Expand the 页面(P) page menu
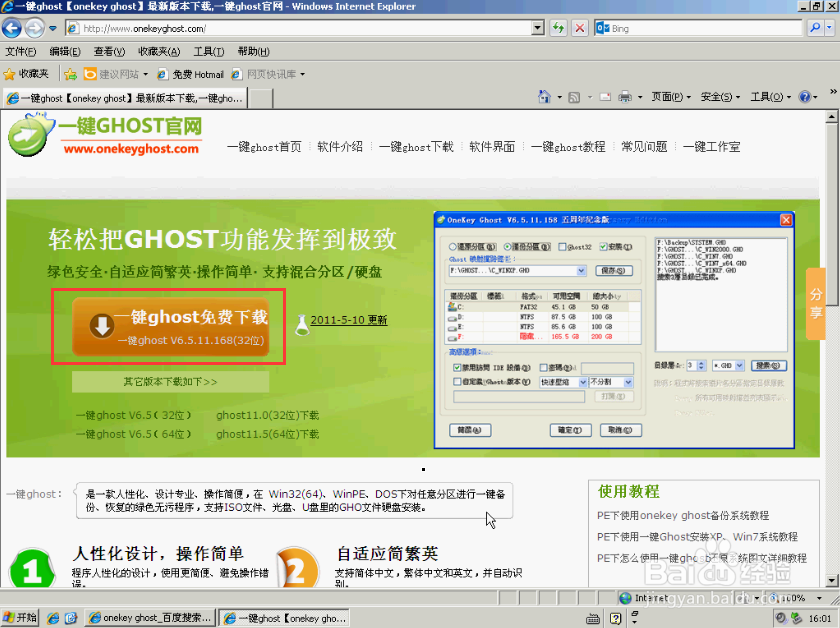 671,97
